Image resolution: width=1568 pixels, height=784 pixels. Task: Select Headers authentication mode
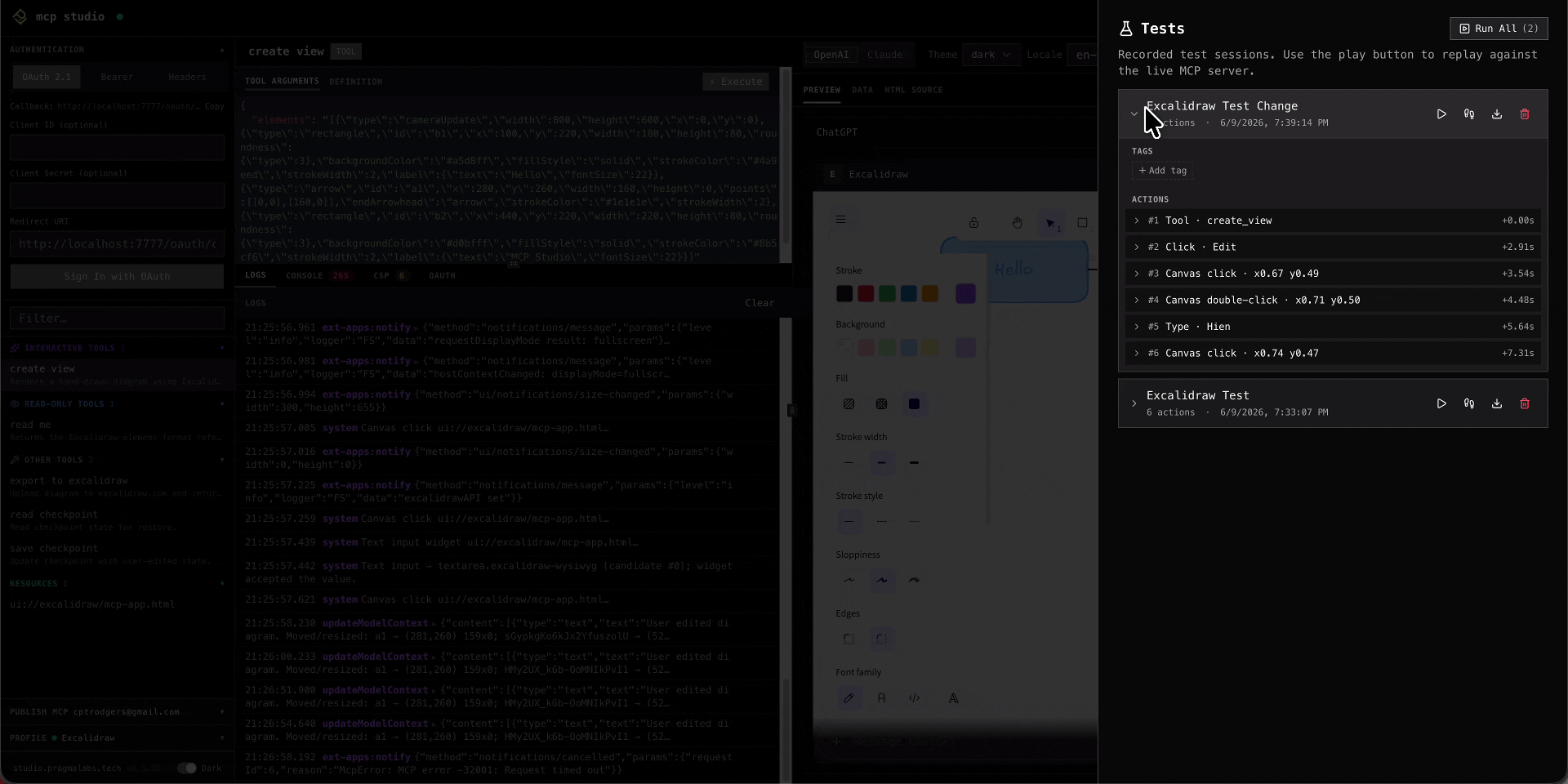click(187, 77)
